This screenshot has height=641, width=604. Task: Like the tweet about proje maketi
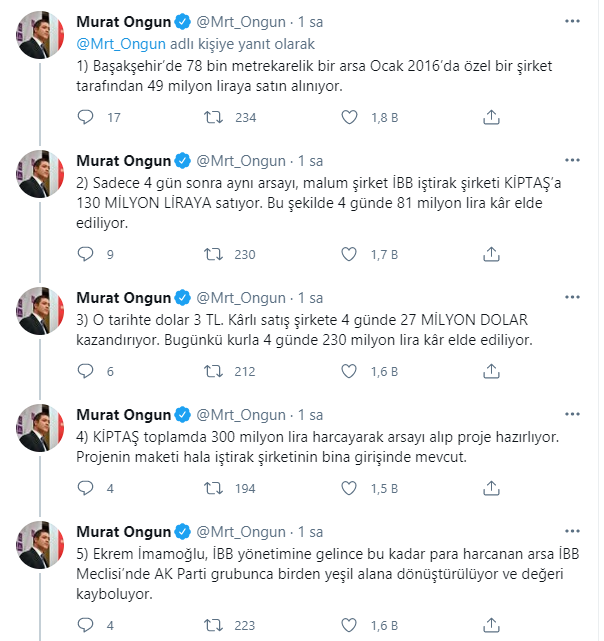349,489
